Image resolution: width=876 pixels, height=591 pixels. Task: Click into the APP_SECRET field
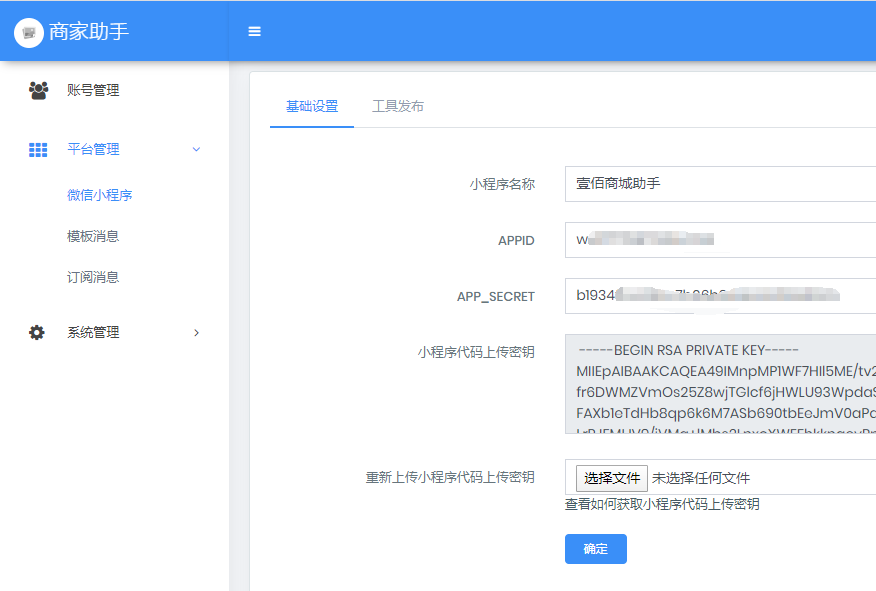(720, 296)
